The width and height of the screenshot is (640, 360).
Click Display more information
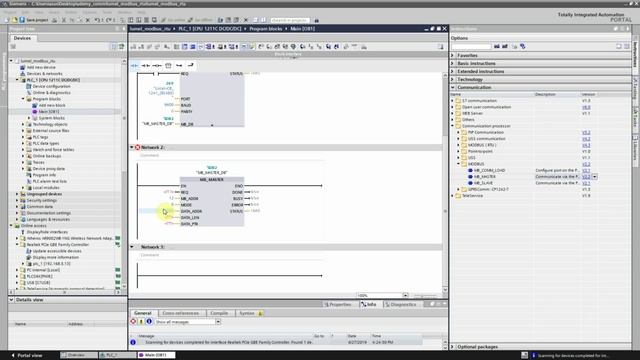click(56, 257)
